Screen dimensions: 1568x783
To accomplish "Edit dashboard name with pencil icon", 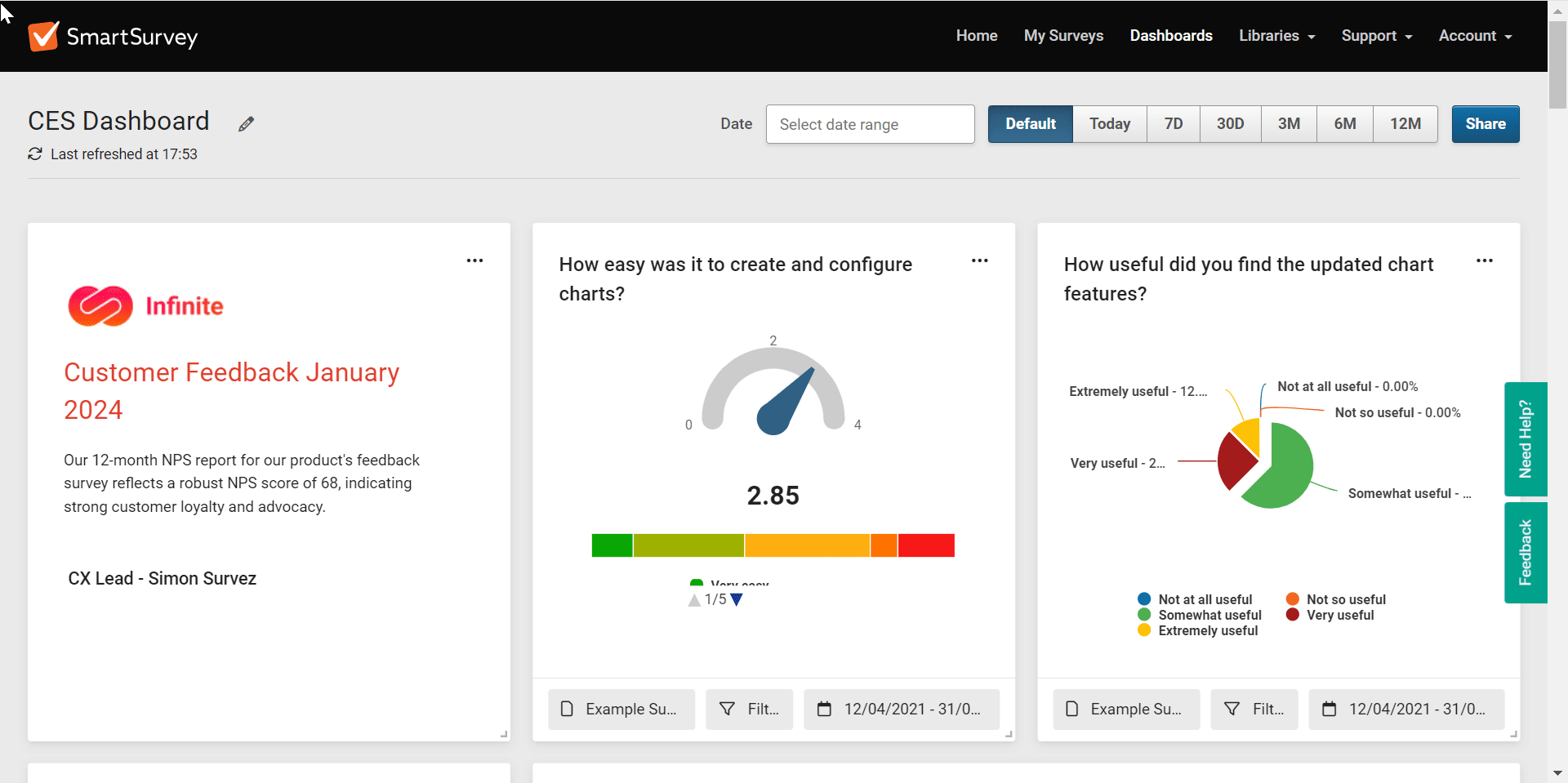I will click(x=246, y=124).
